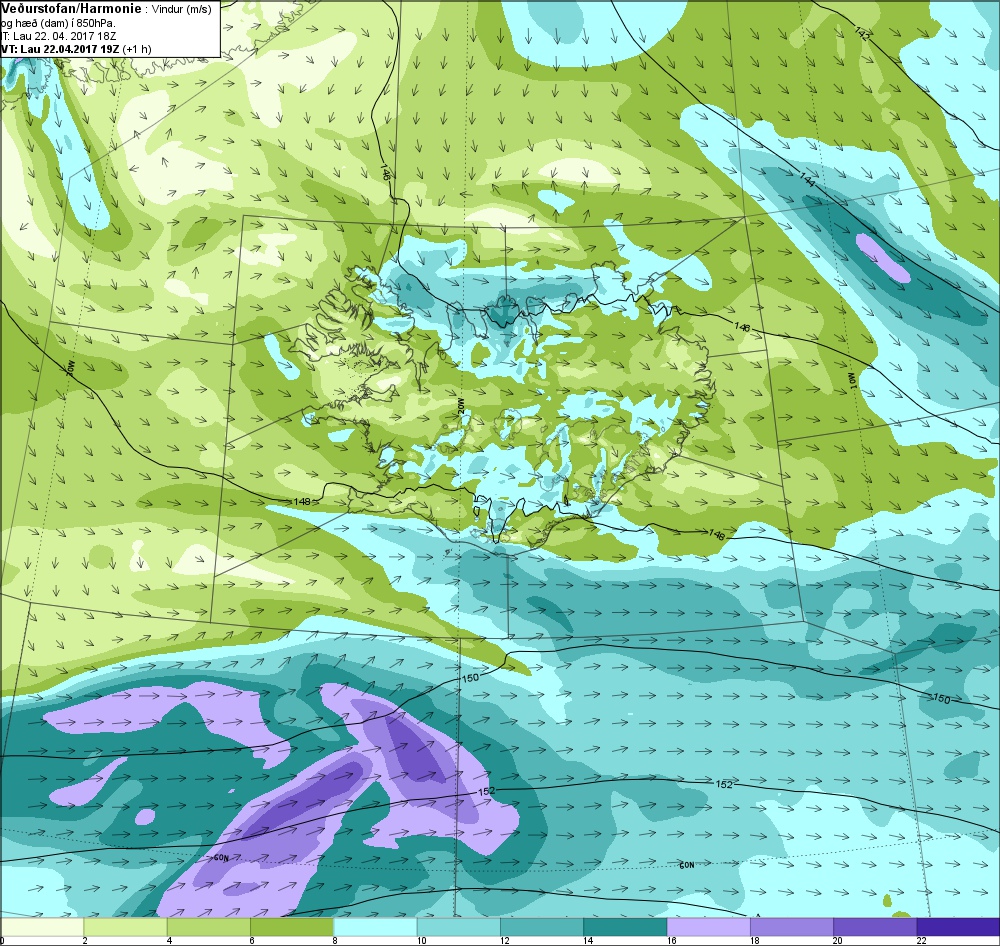Viewport: 1000px width, 946px height.
Task: Click the '142' height contour label
Action: tap(861, 34)
